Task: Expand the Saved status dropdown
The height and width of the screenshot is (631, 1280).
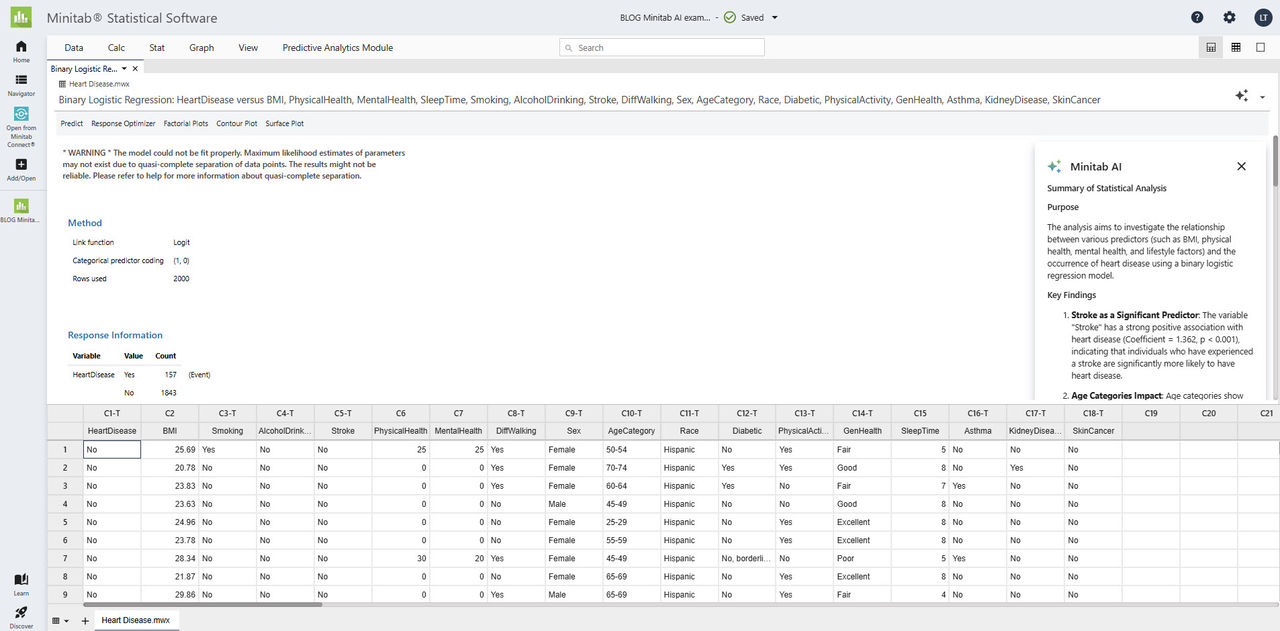Action: [x=776, y=17]
